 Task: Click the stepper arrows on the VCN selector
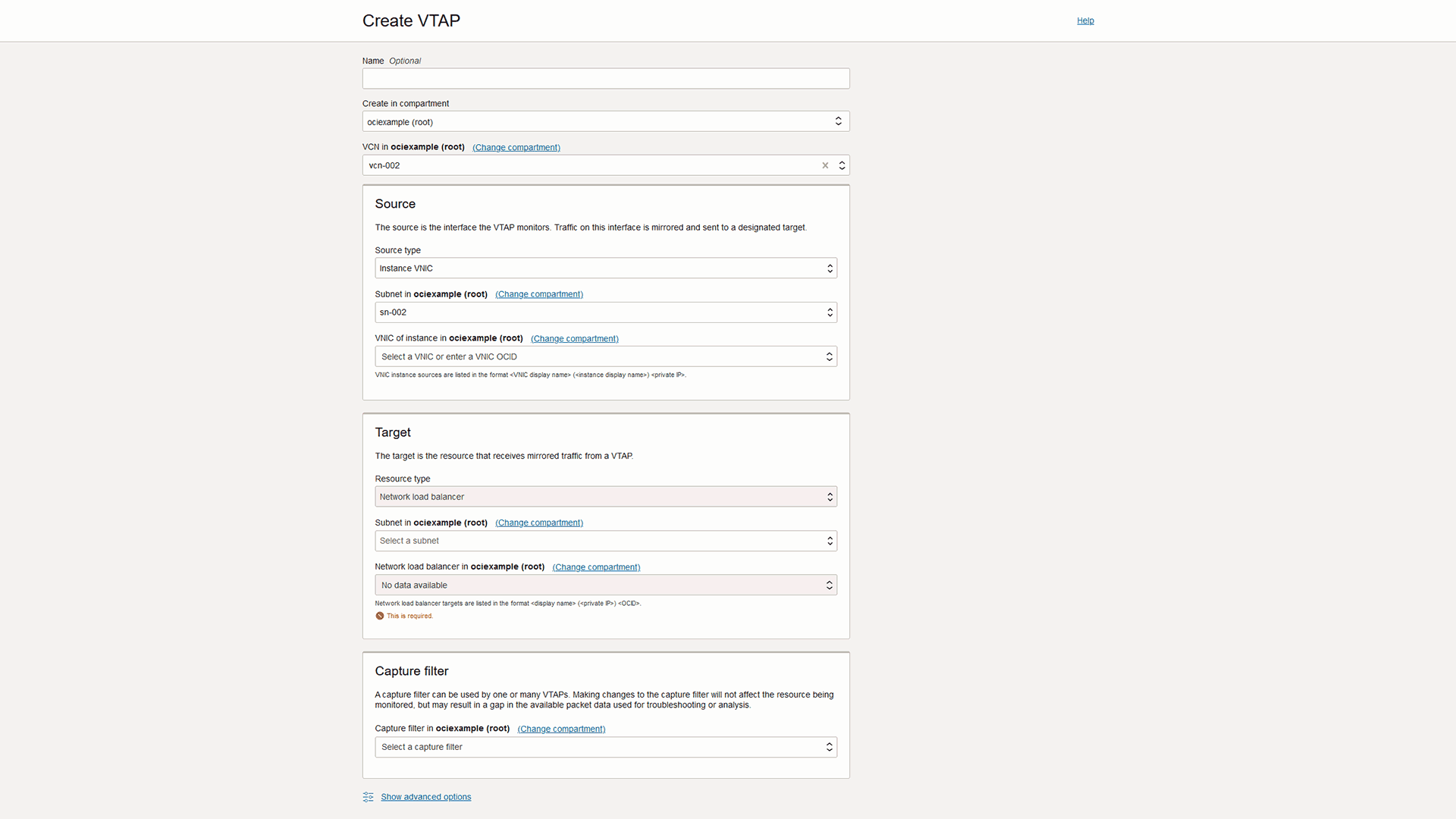coord(842,165)
